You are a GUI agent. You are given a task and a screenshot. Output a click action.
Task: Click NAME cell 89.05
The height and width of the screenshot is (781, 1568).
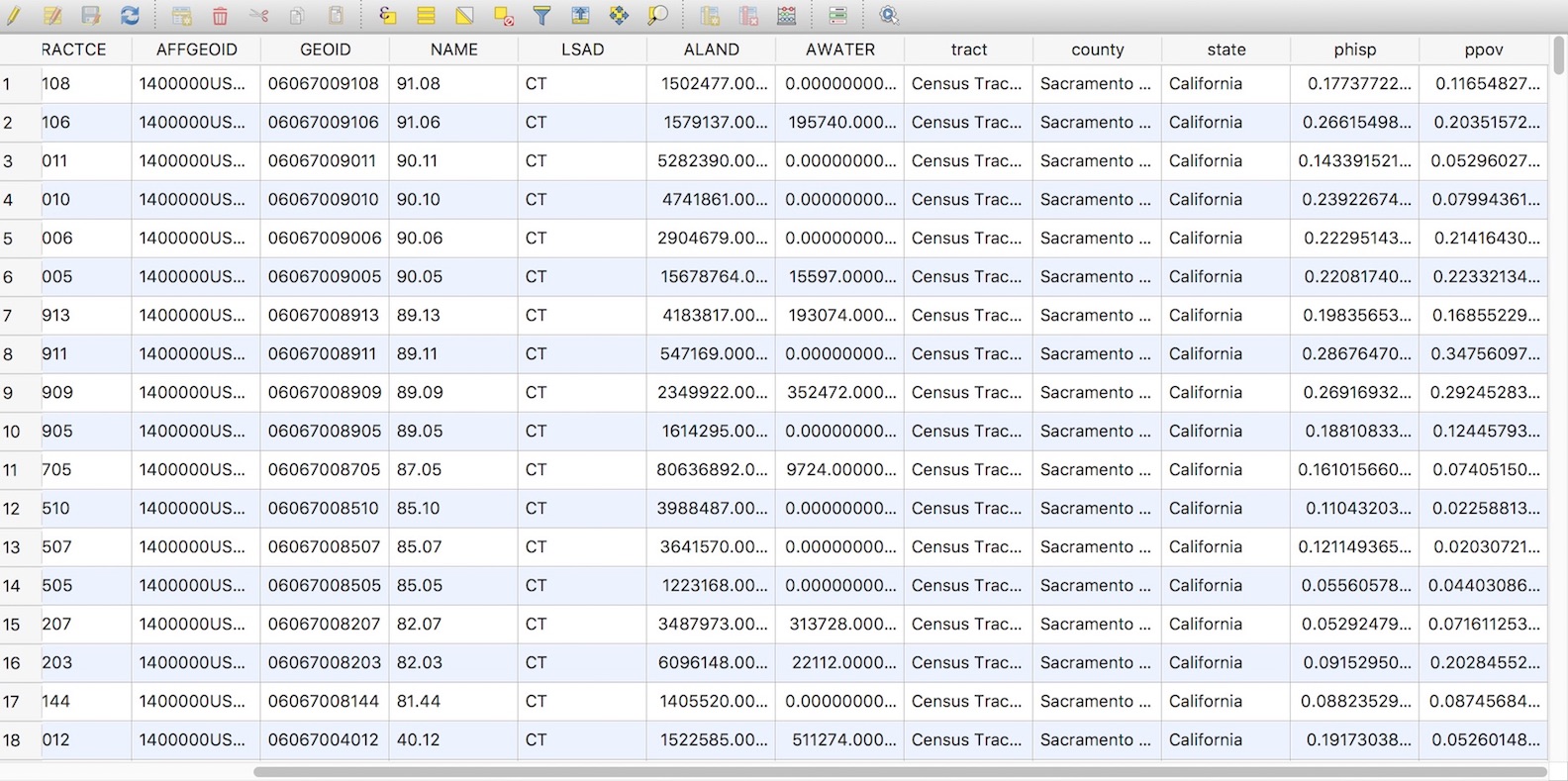pyautogui.click(x=453, y=432)
